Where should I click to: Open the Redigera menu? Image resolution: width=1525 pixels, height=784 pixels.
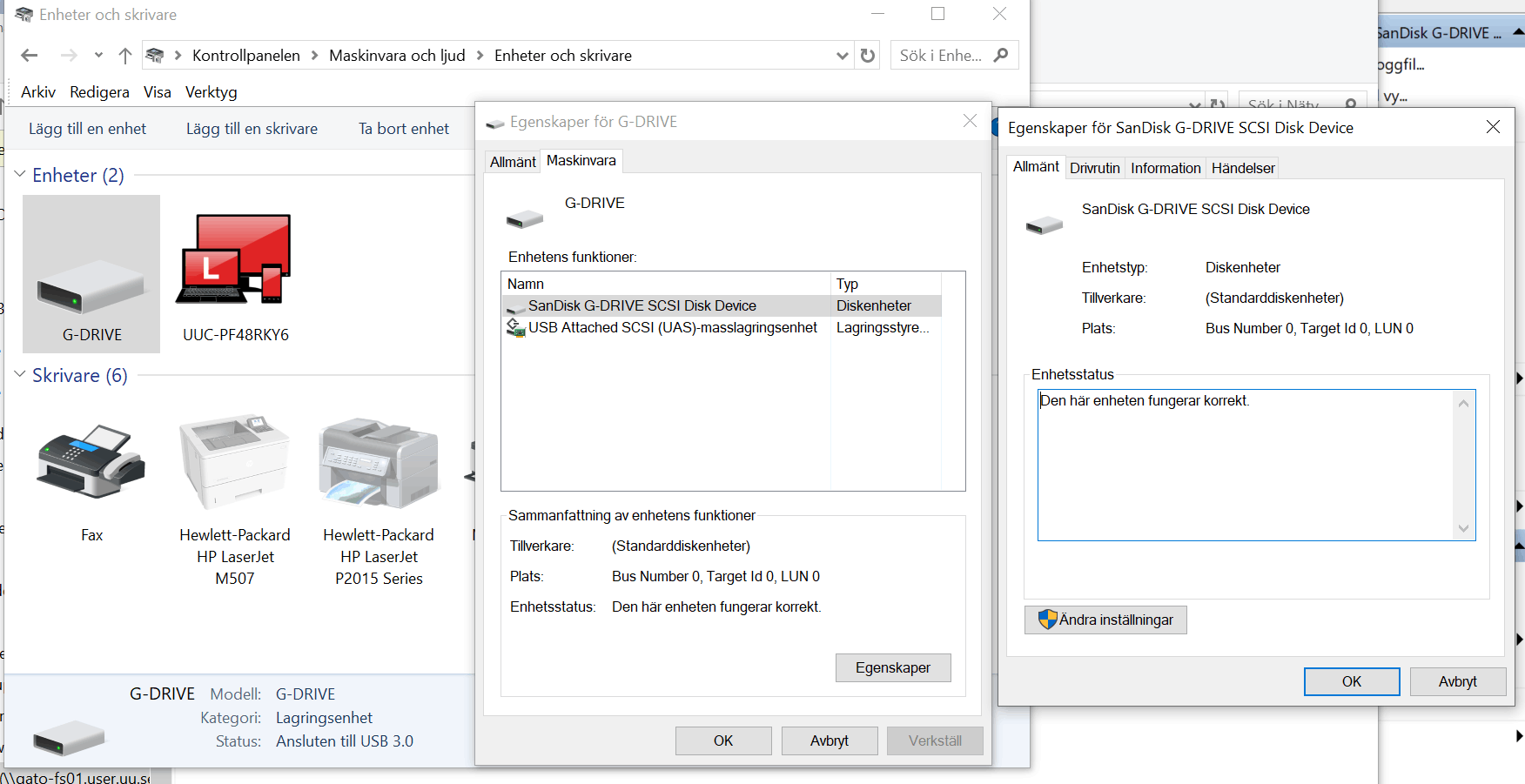[x=100, y=92]
